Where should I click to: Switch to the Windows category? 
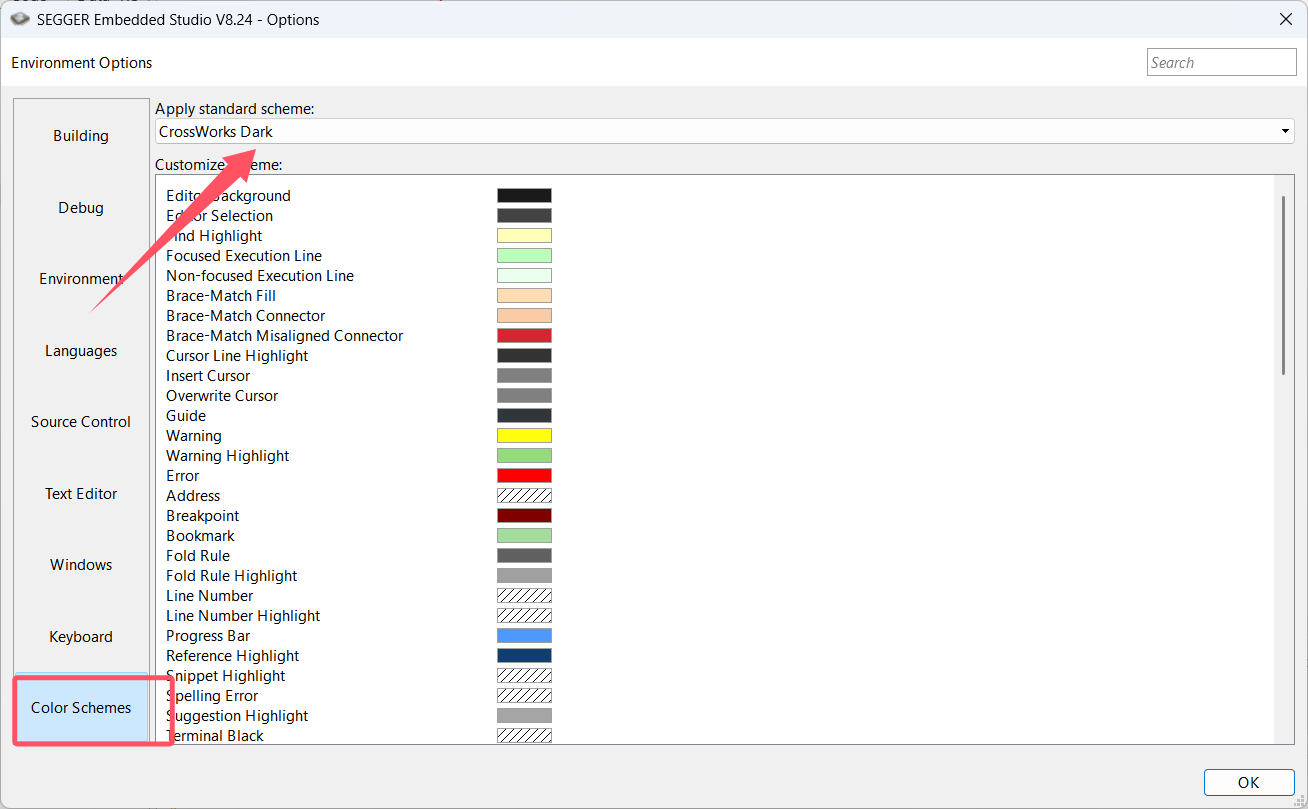click(x=81, y=565)
